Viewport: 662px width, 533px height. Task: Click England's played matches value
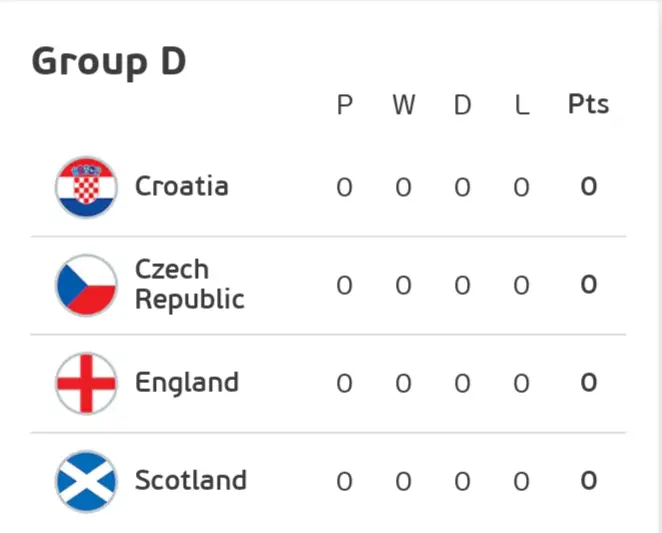tap(345, 383)
